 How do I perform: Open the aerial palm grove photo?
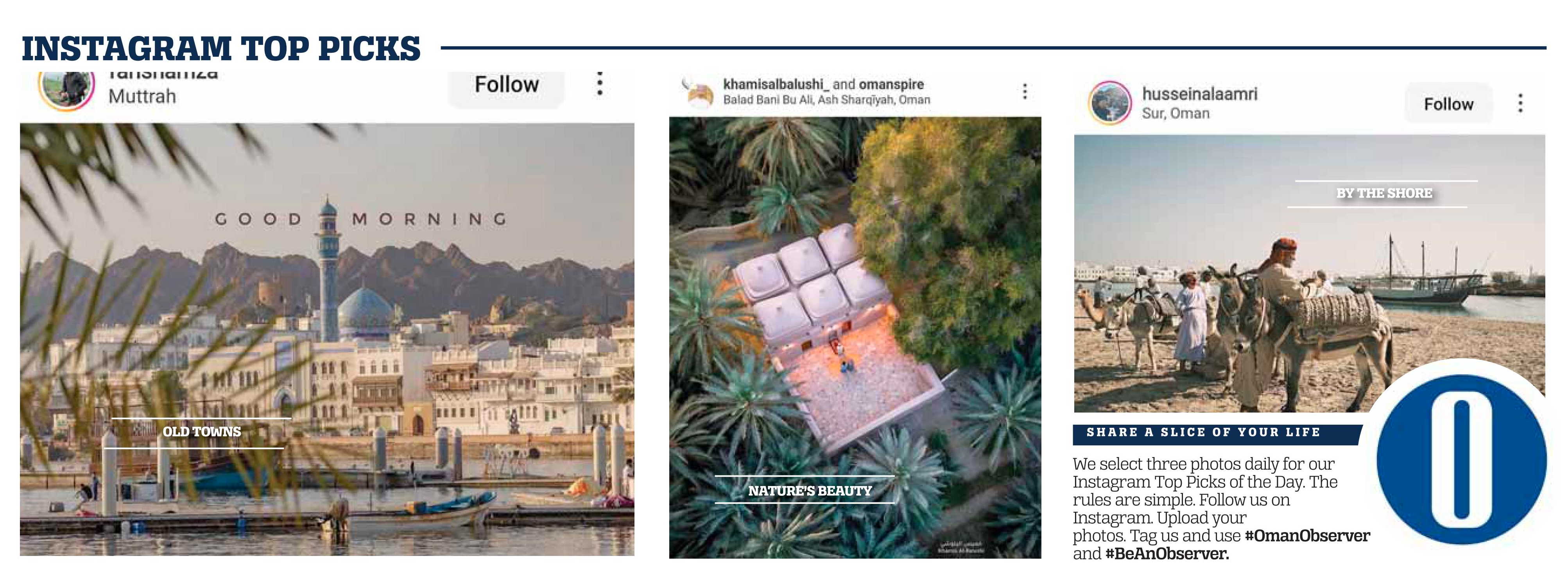(x=855, y=338)
